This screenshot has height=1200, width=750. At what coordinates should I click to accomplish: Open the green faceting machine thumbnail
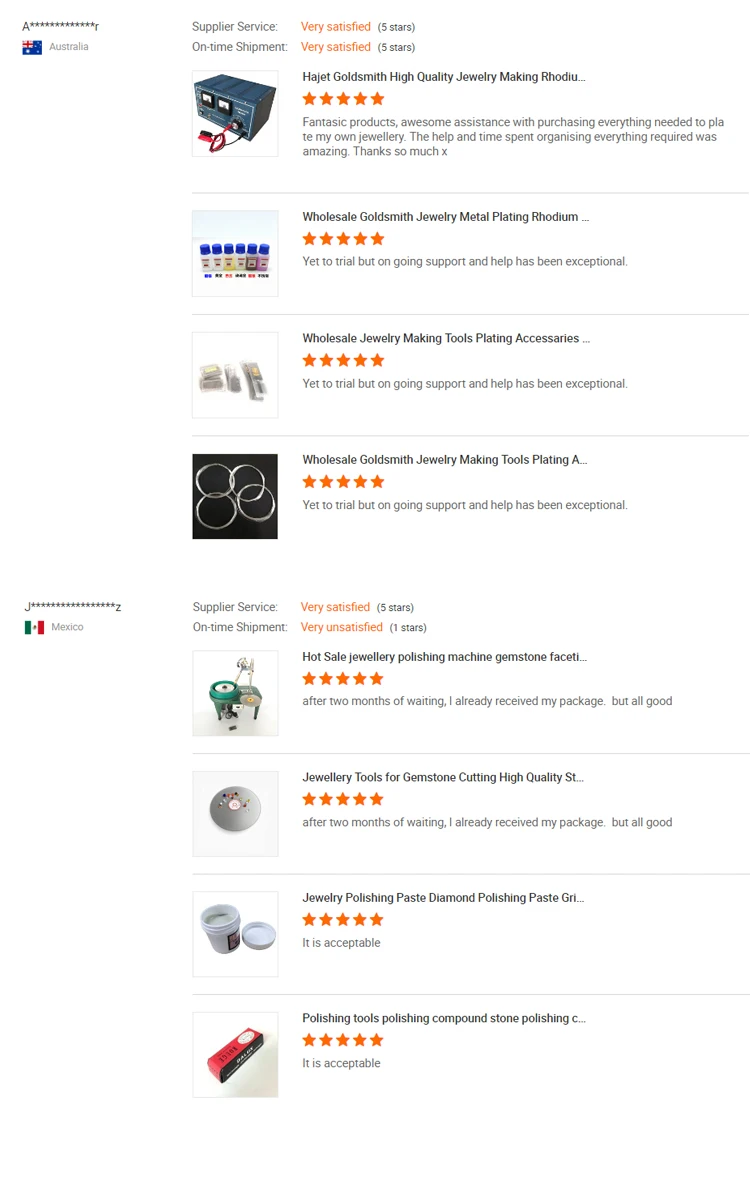coord(235,693)
